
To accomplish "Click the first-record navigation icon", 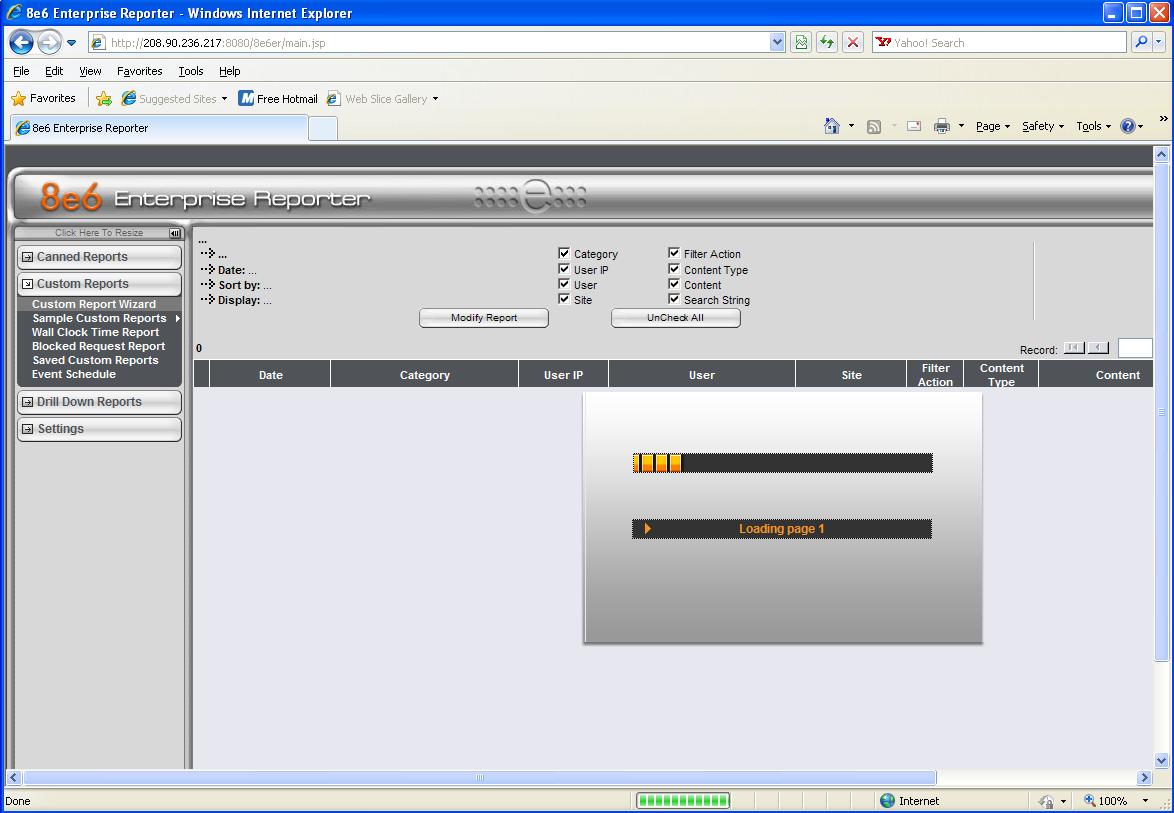I will (x=1074, y=348).
